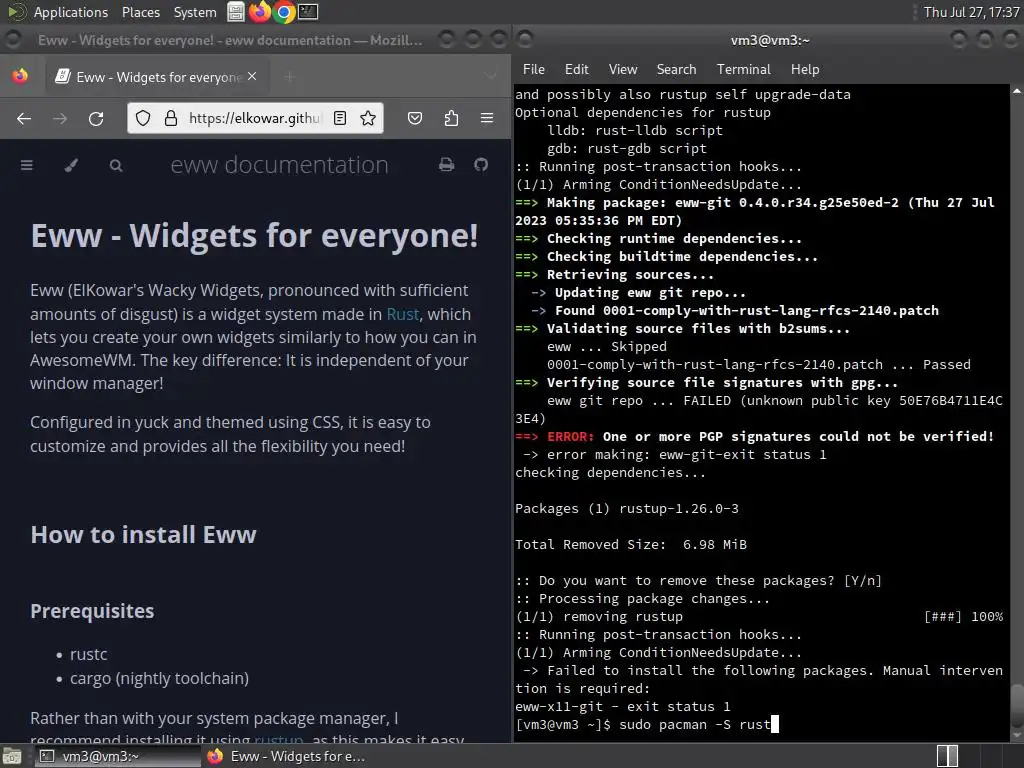
Task: Switch to vm3@vm3 taskbar entry
Action: [116, 756]
